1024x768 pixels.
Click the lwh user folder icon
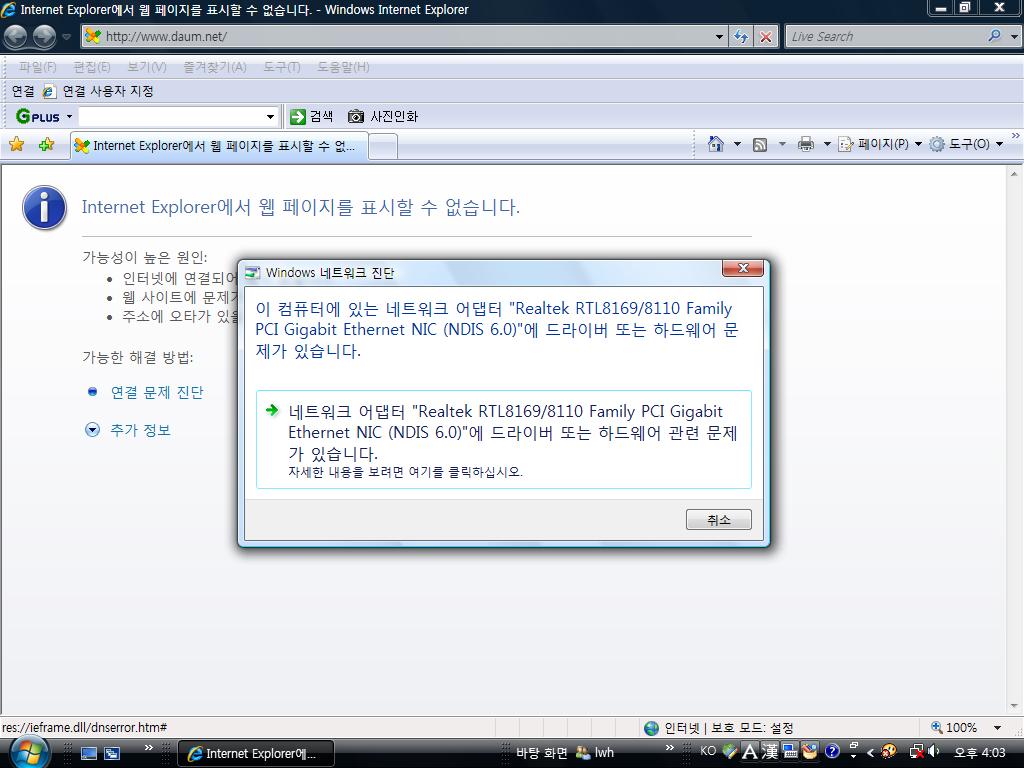pos(594,753)
